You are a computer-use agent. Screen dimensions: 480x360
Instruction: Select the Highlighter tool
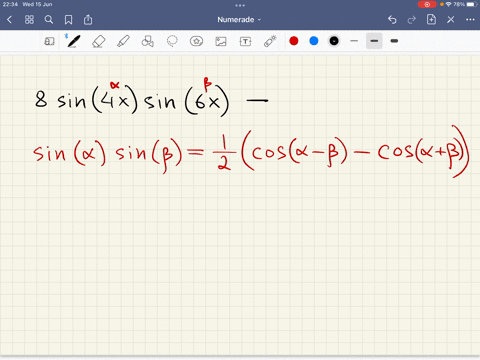pos(123,41)
